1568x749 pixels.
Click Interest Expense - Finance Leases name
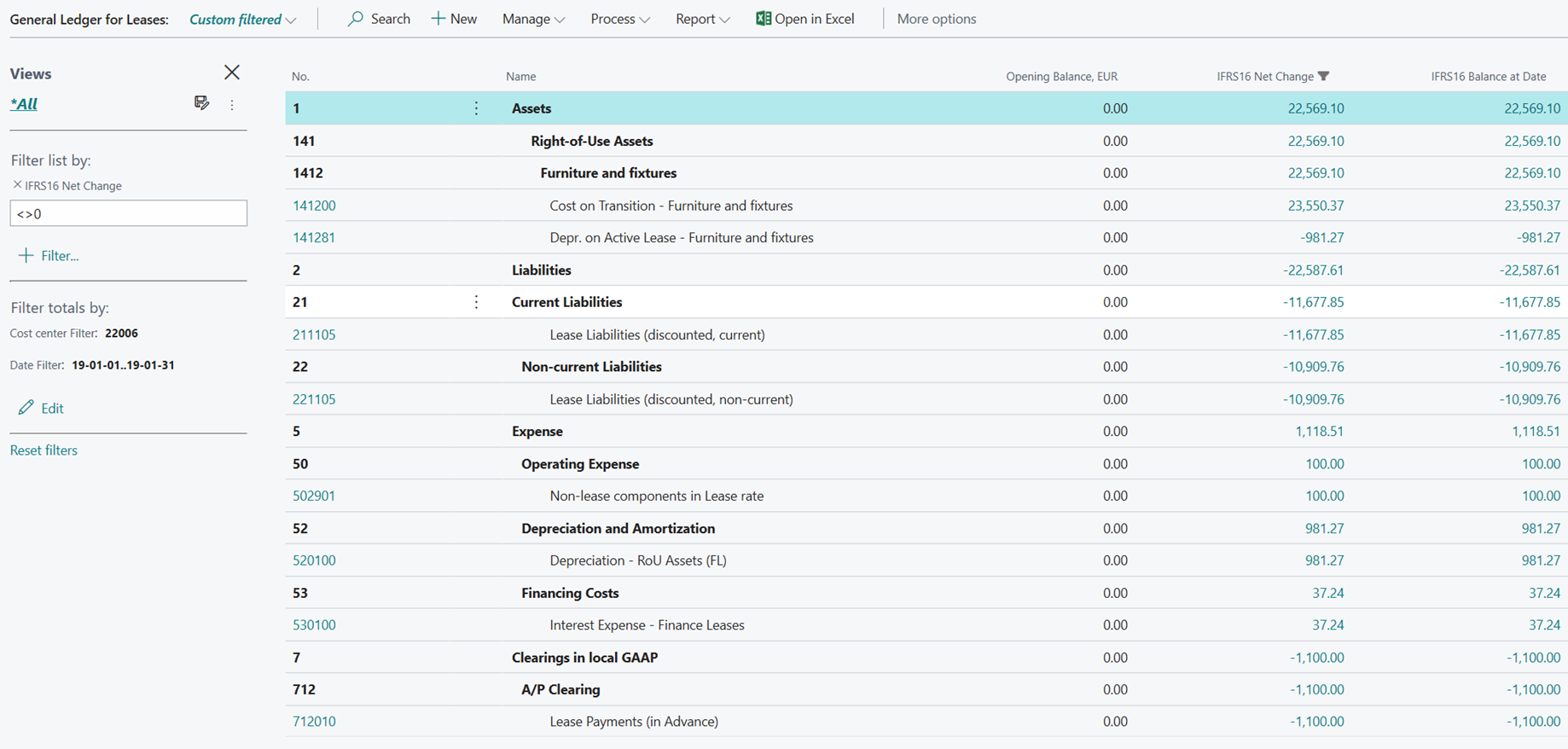point(647,625)
